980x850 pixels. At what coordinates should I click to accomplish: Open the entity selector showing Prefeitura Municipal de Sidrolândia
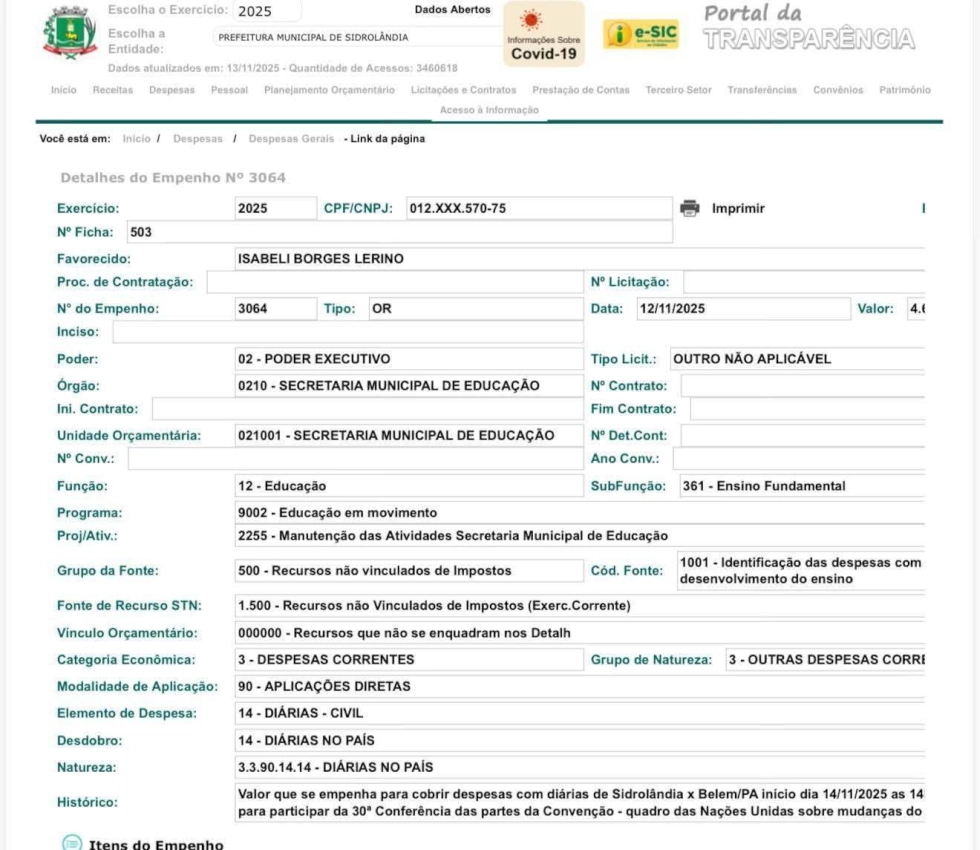coord(350,38)
